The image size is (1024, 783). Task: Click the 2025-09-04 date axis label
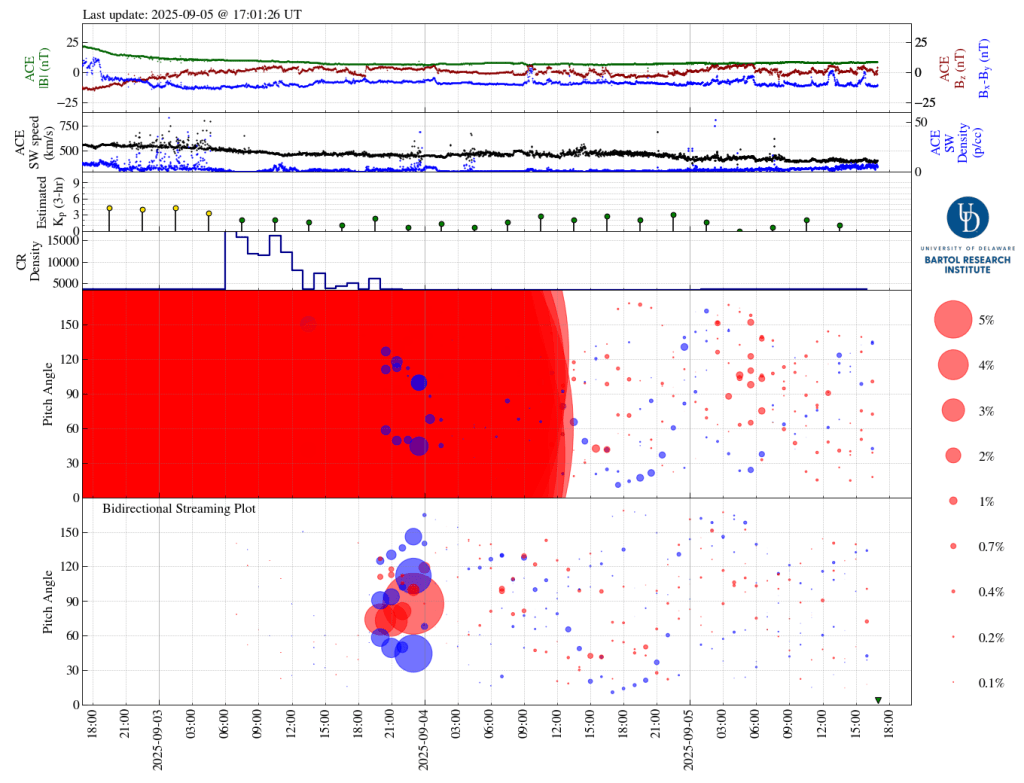point(424,744)
